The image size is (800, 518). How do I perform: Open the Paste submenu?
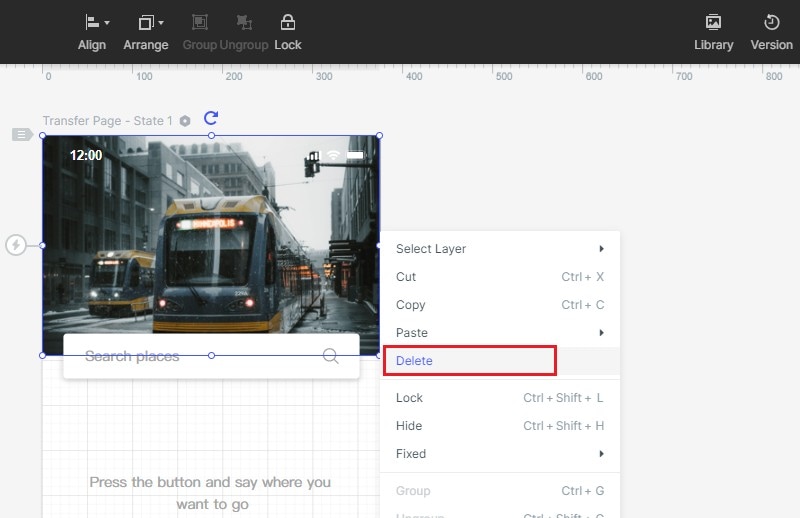pyautogui.click(x=500, y=333)
